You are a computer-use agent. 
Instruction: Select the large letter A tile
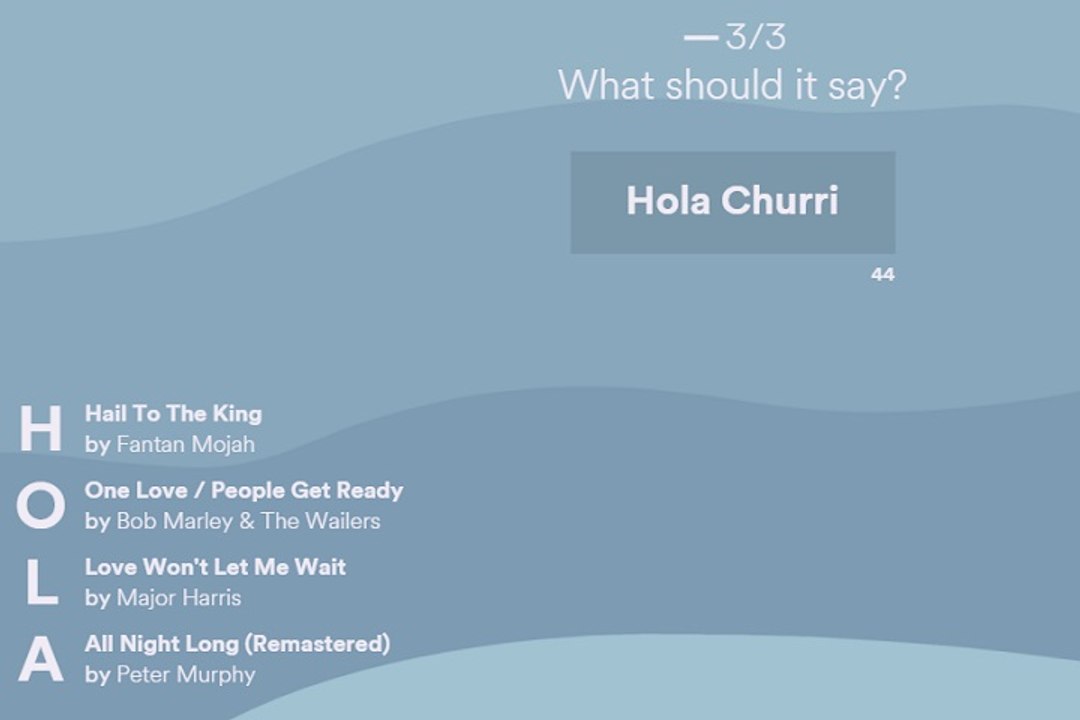[x=41, y=659]
